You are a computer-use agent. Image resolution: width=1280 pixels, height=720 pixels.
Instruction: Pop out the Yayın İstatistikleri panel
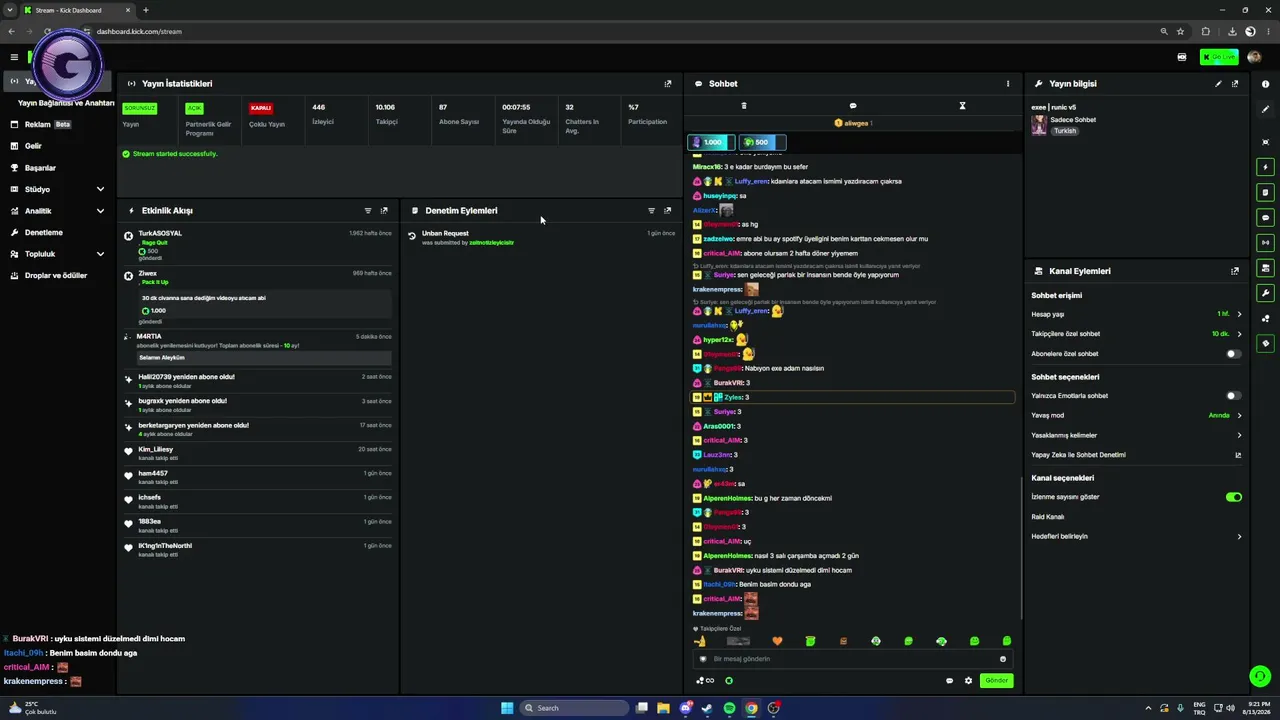(668, 84)
